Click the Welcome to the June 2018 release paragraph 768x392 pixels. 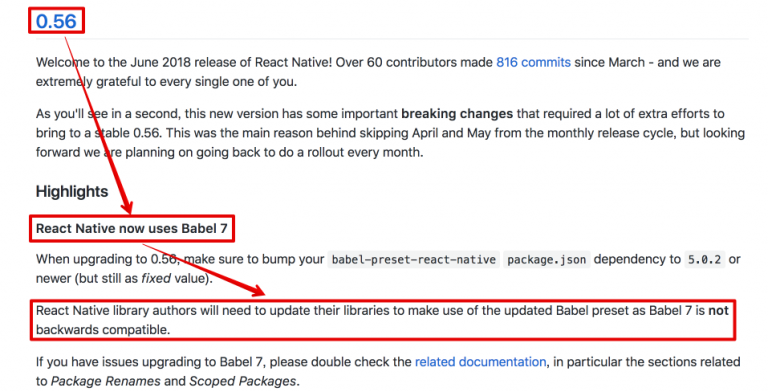pyautogui.click(x=378, y=72)
